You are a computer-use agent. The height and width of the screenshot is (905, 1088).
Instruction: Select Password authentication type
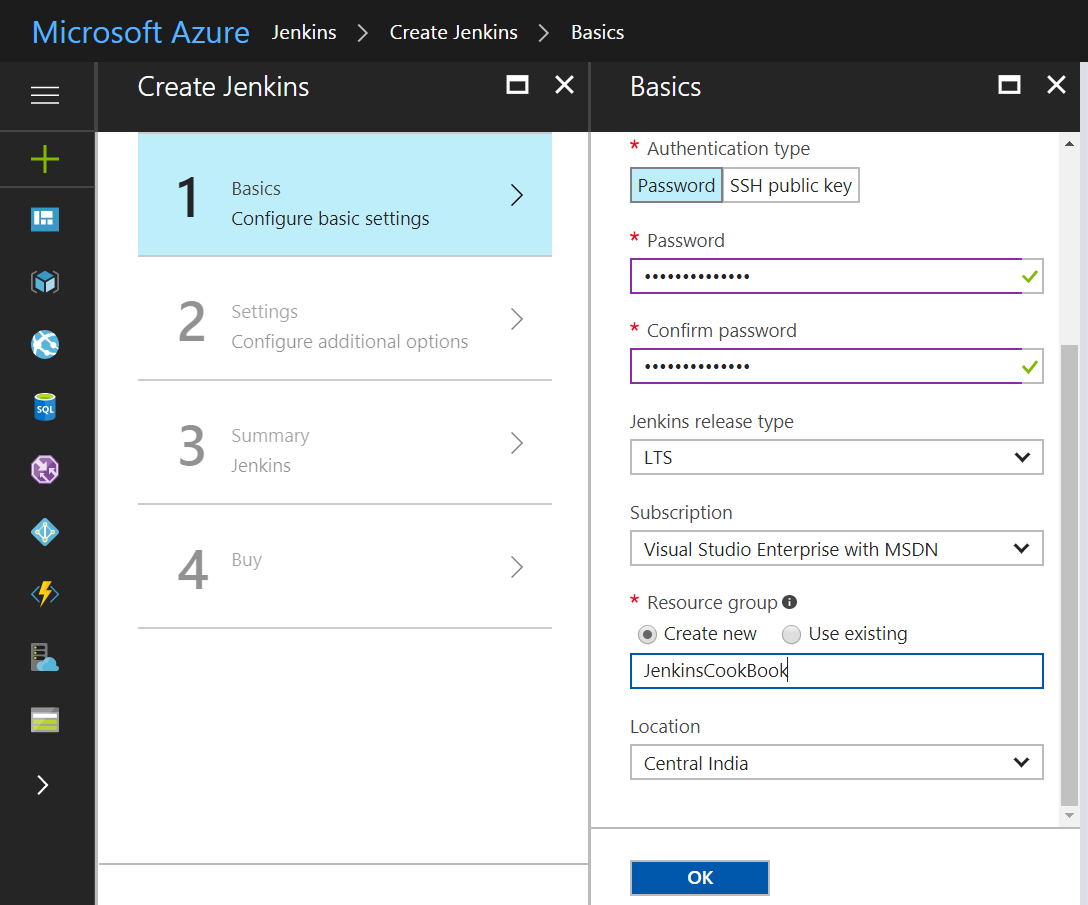tap(676, 185)
